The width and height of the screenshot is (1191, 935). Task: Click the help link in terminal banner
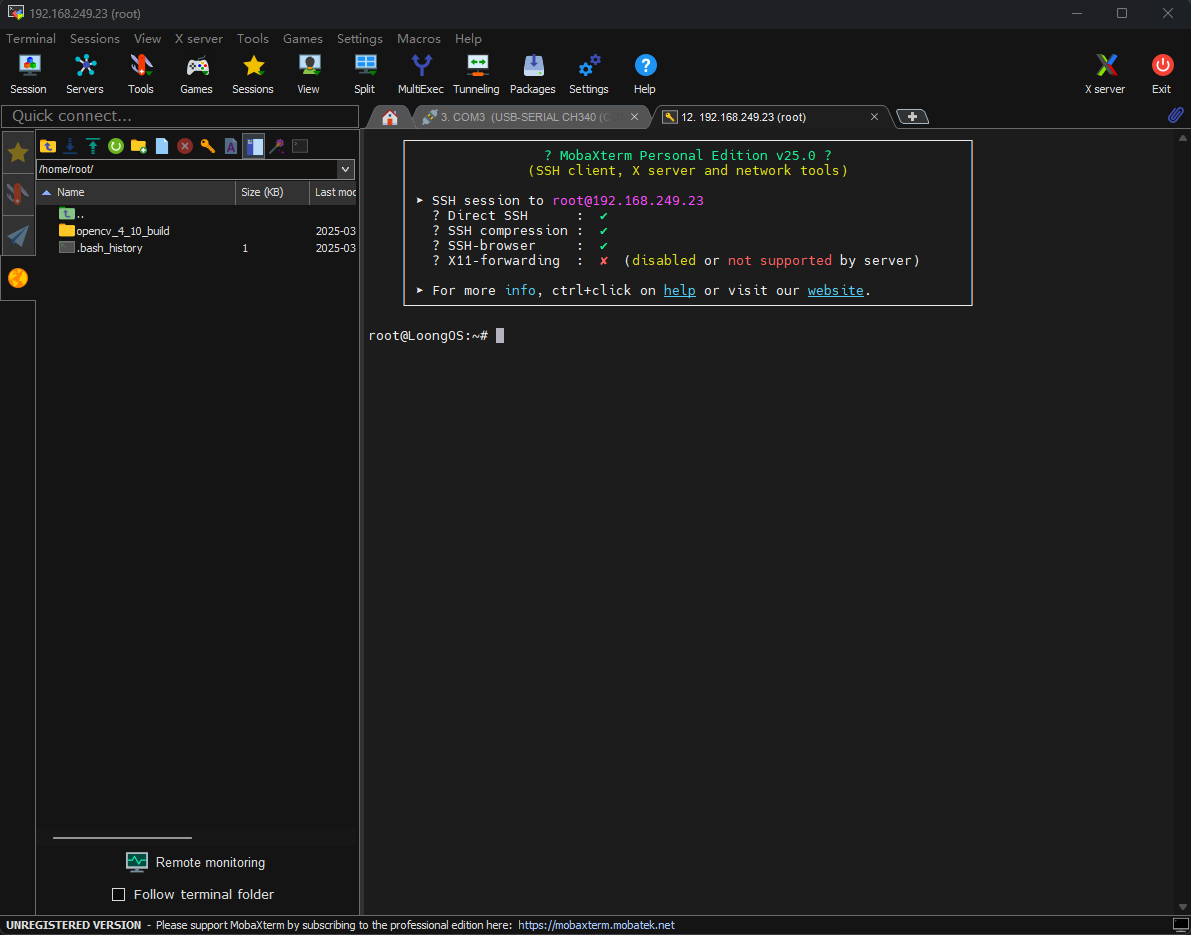679,290
